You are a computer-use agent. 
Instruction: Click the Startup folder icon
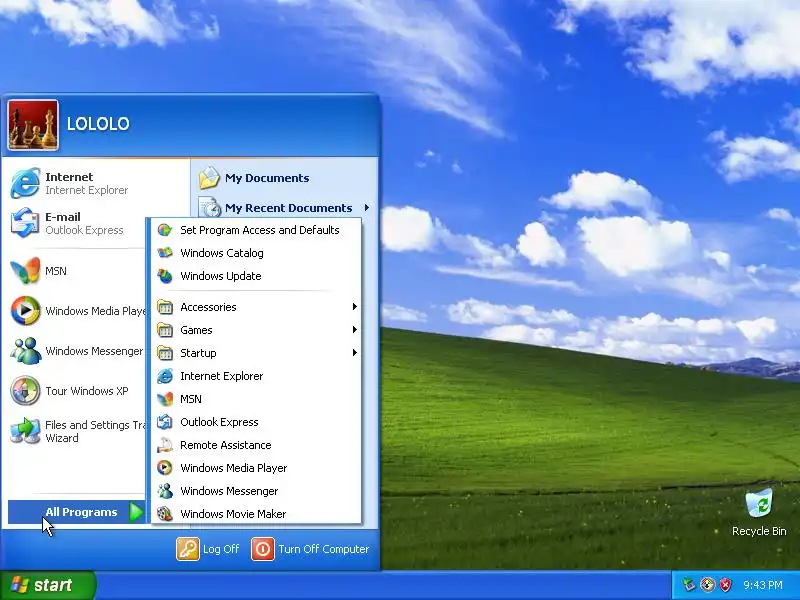pos(164,353)
